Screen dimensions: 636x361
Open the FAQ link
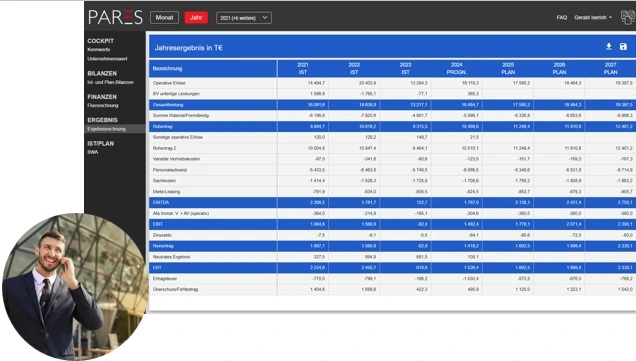(x=562, y=17)
